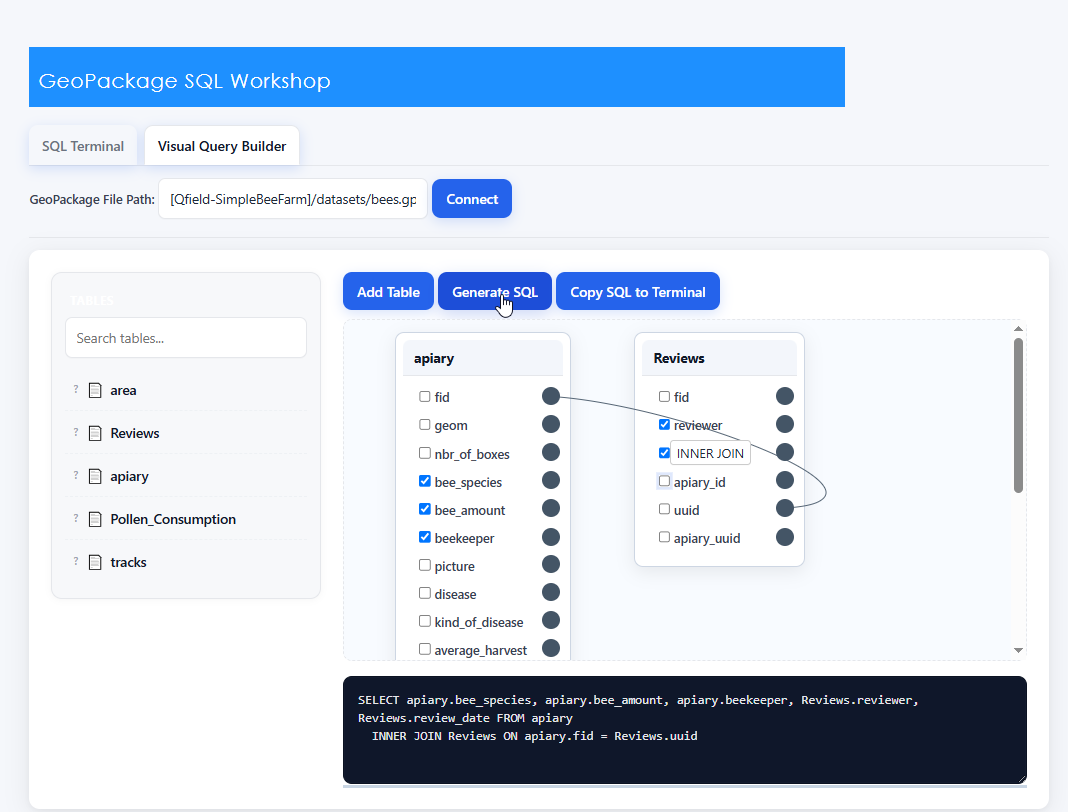Viewport: 1068px width, 812px height.
Task: Check the apiary fid checkbox
Action: click(x=425, y=396)
